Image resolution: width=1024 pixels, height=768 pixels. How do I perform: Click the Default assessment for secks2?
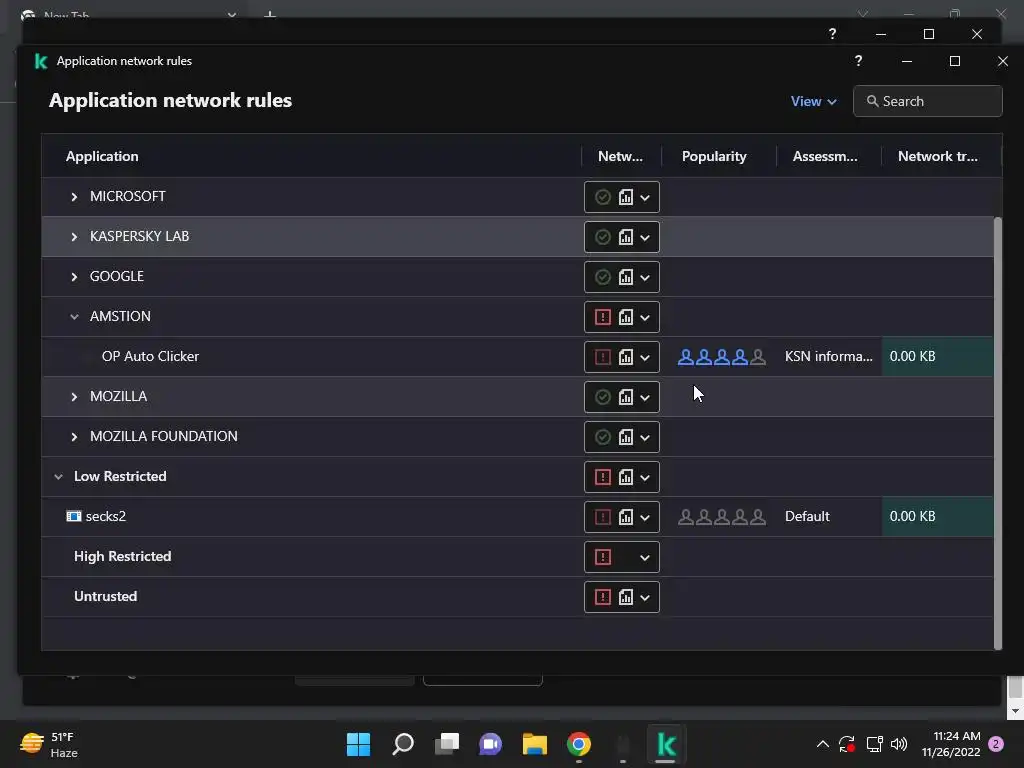coord(807,517)
